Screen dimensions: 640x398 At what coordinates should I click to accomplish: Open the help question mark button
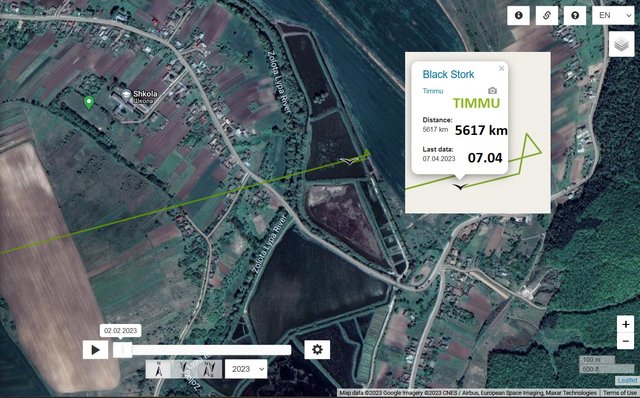point(575,16)
